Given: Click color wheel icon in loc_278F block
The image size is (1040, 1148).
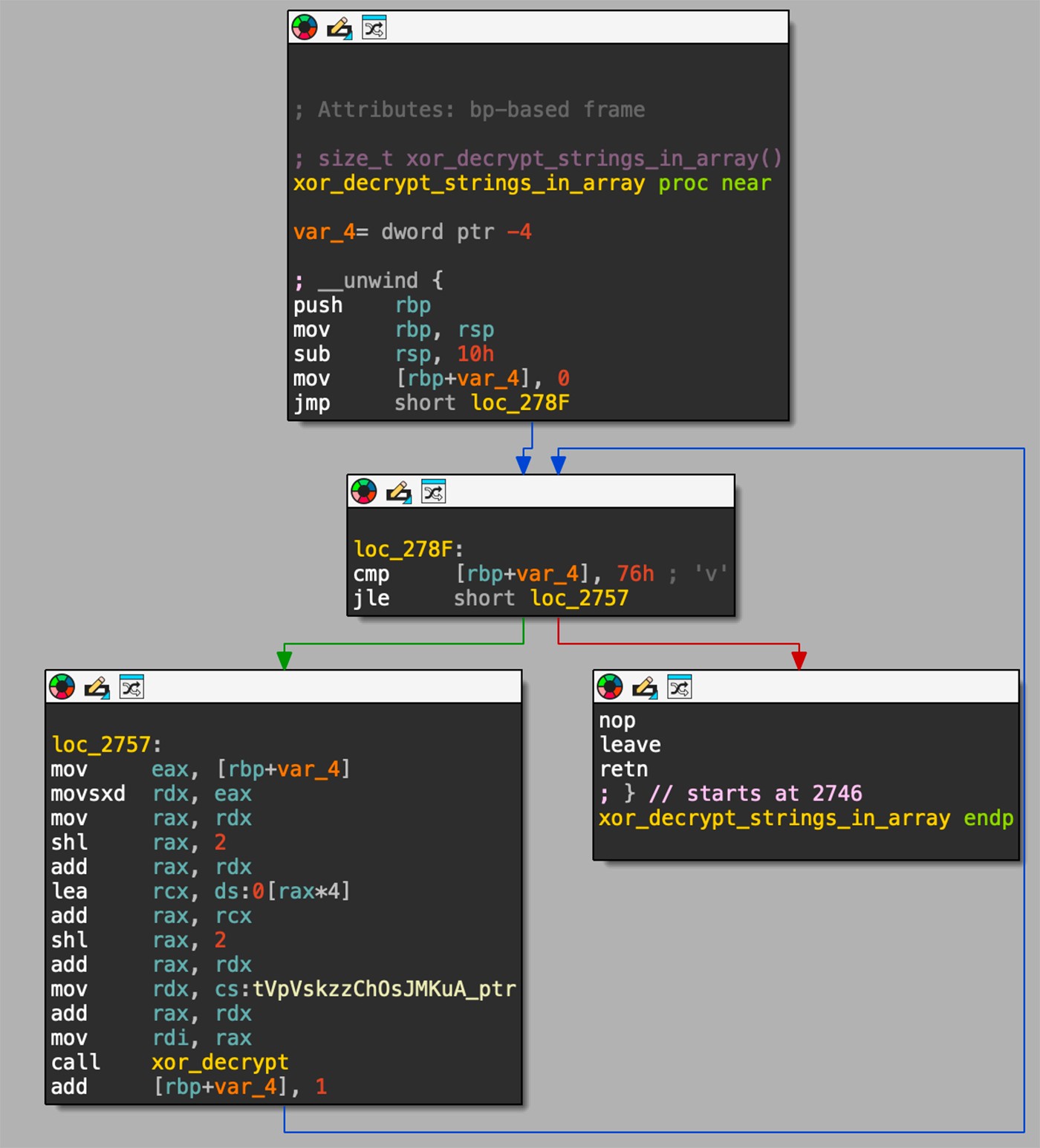Looking at the screenshot, I should point(364,492).
